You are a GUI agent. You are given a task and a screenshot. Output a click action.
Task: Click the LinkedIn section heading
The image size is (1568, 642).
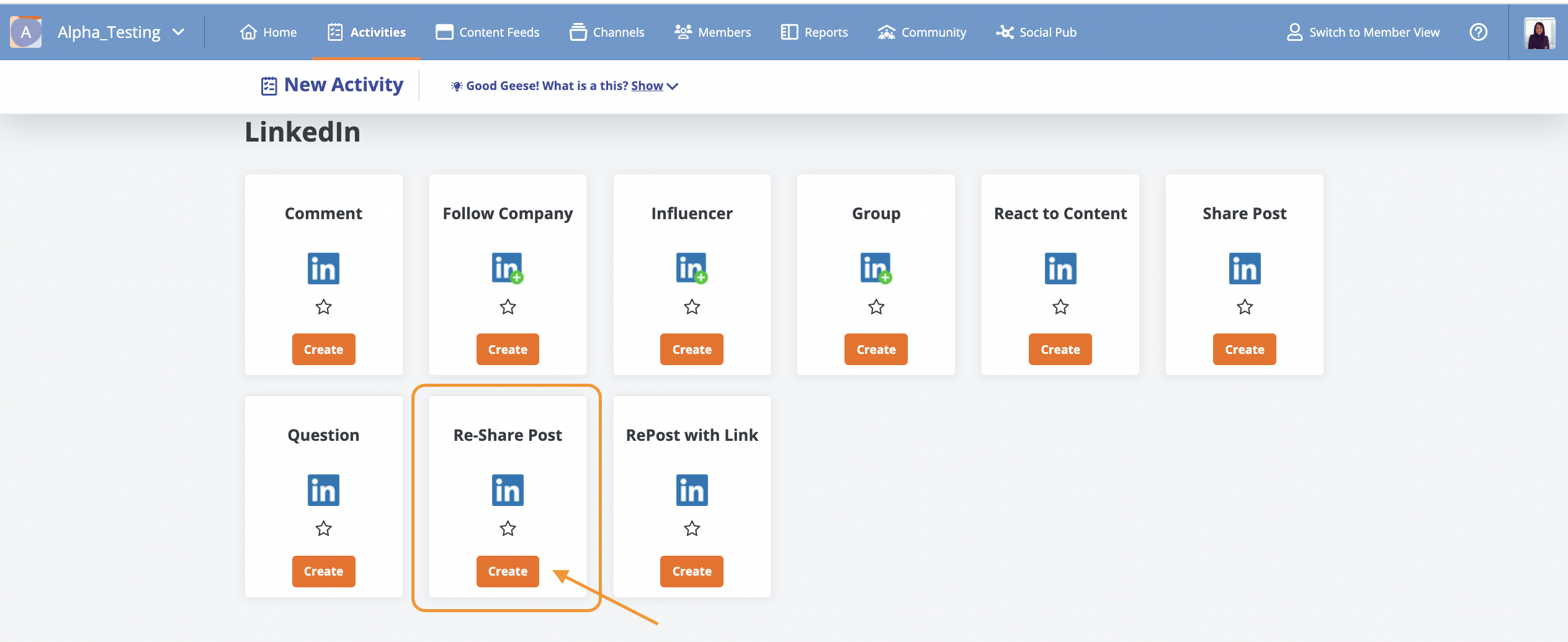tap(302, 132)
